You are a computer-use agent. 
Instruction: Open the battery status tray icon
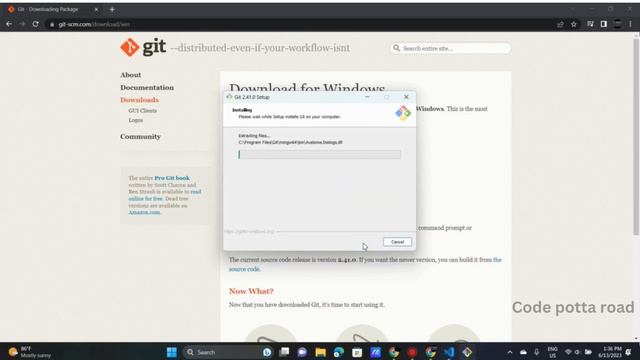pyautogui.click(x=588, y=352)
